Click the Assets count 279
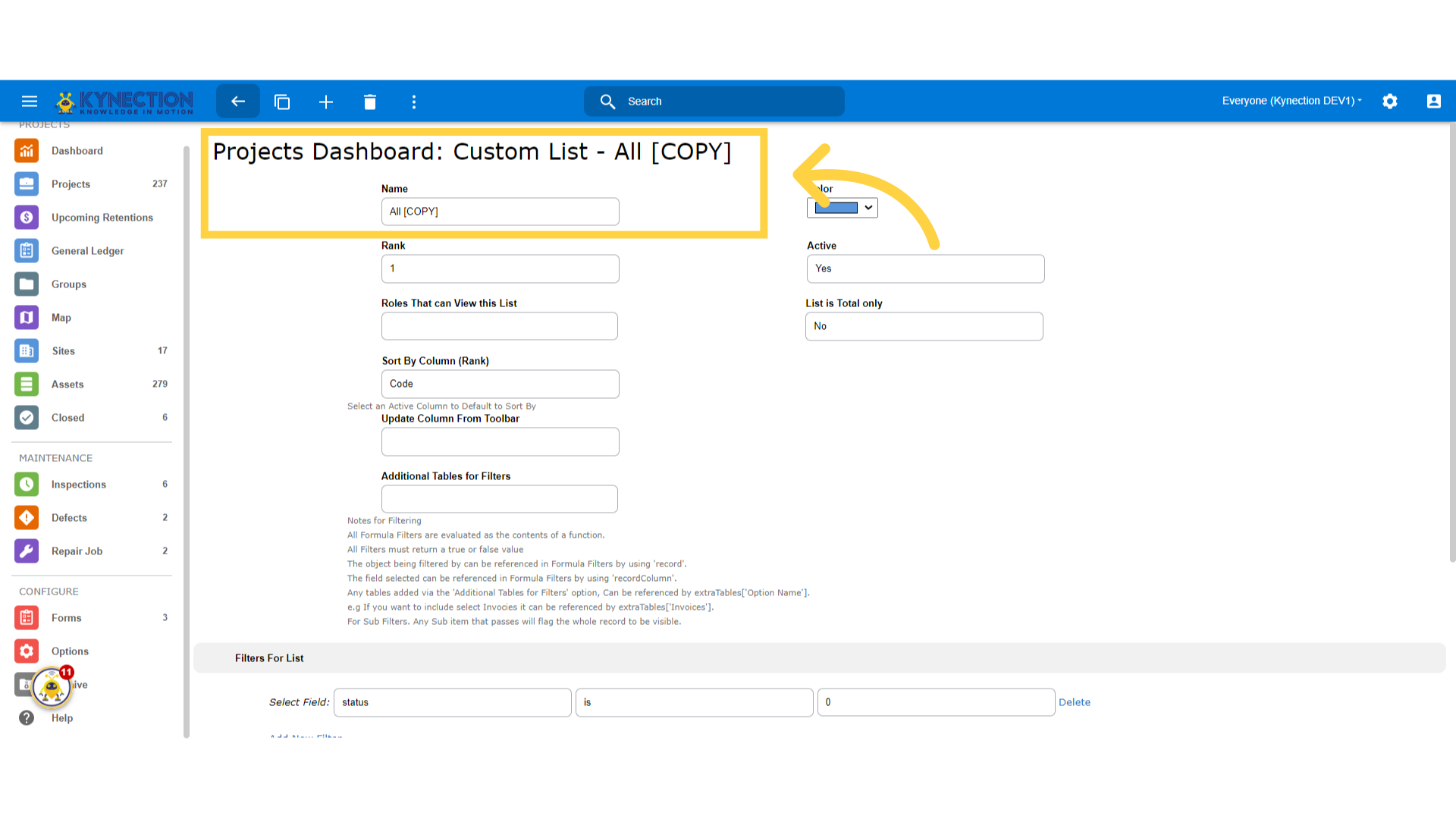 (160, 384)
